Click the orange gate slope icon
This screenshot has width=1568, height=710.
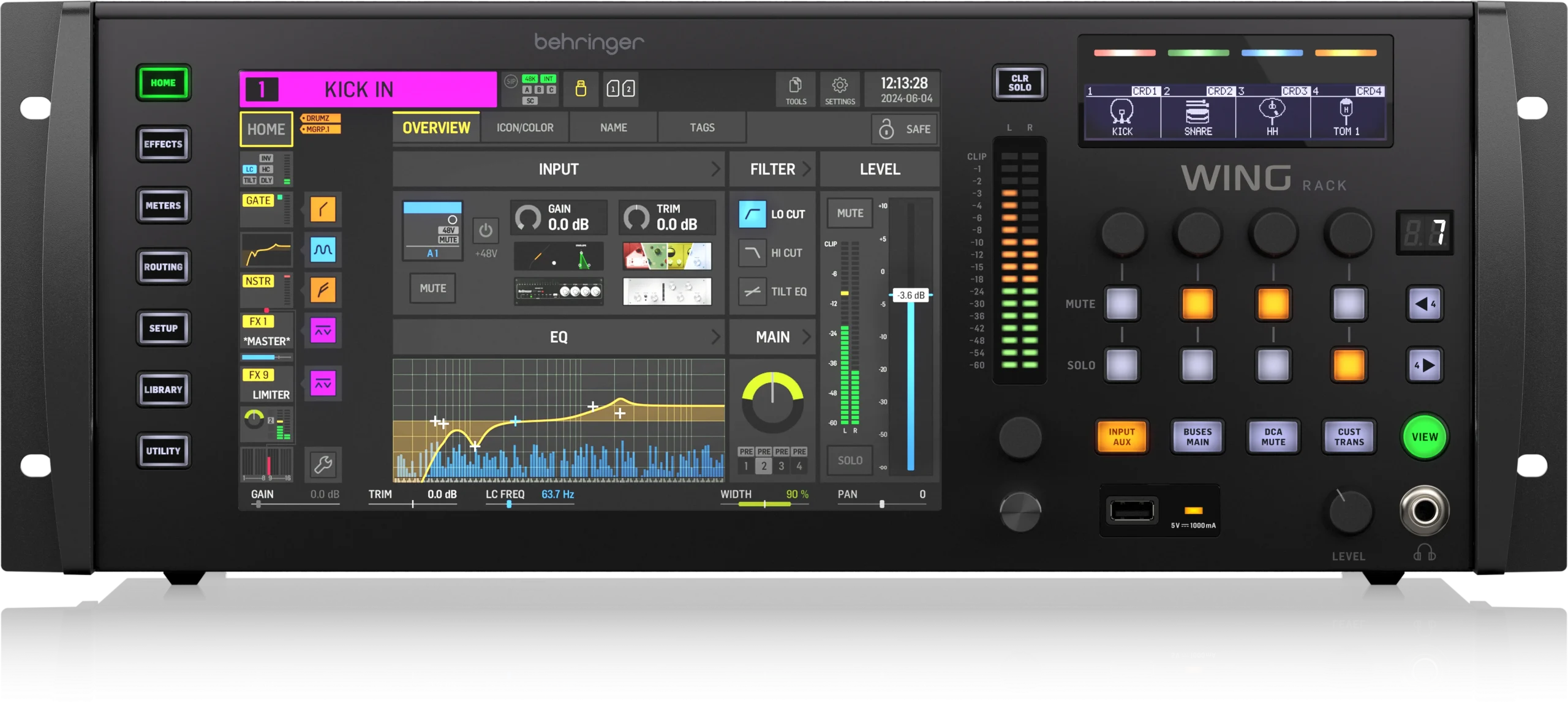click(323, 209)
